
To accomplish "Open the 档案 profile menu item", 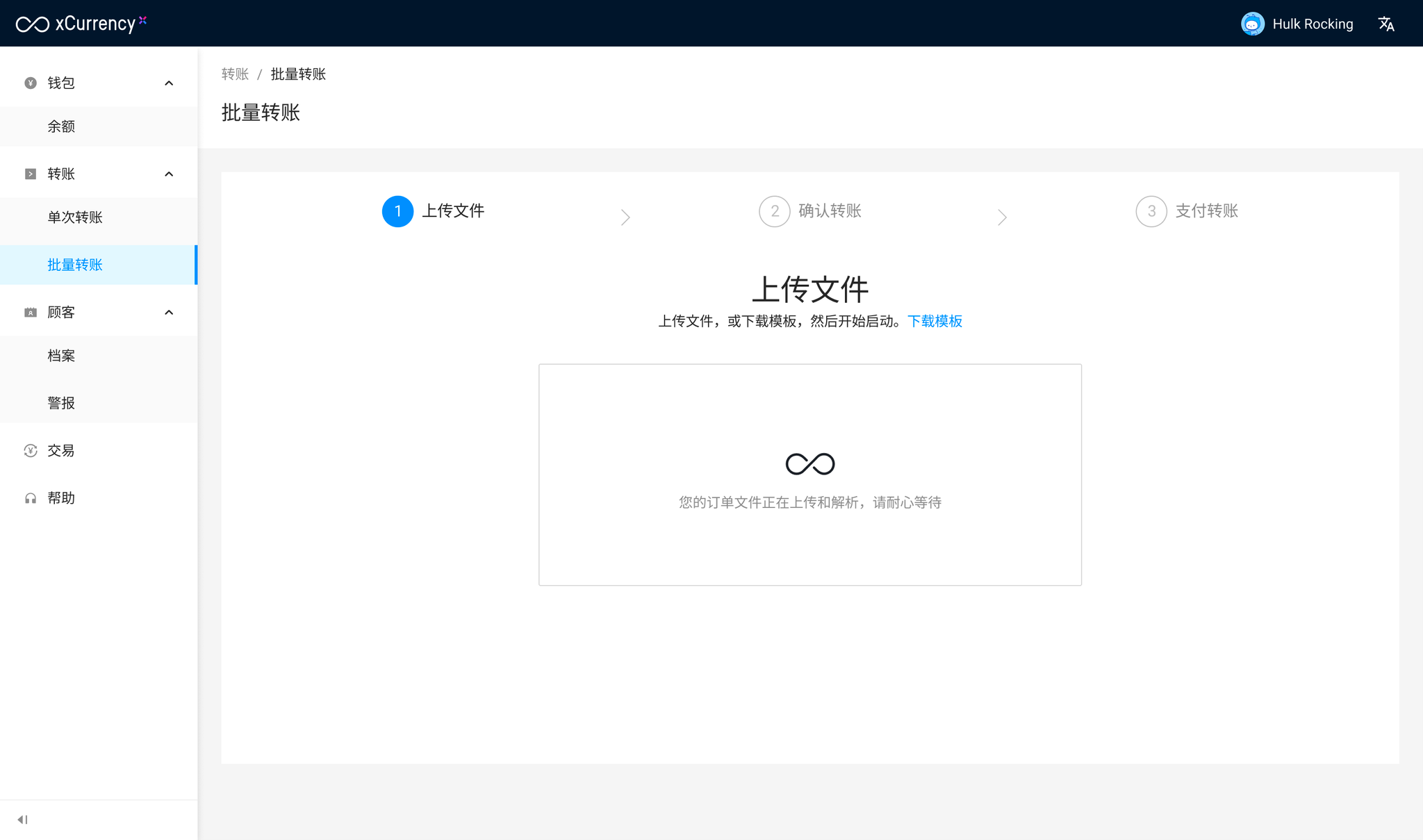I will [x=61, y=356].
